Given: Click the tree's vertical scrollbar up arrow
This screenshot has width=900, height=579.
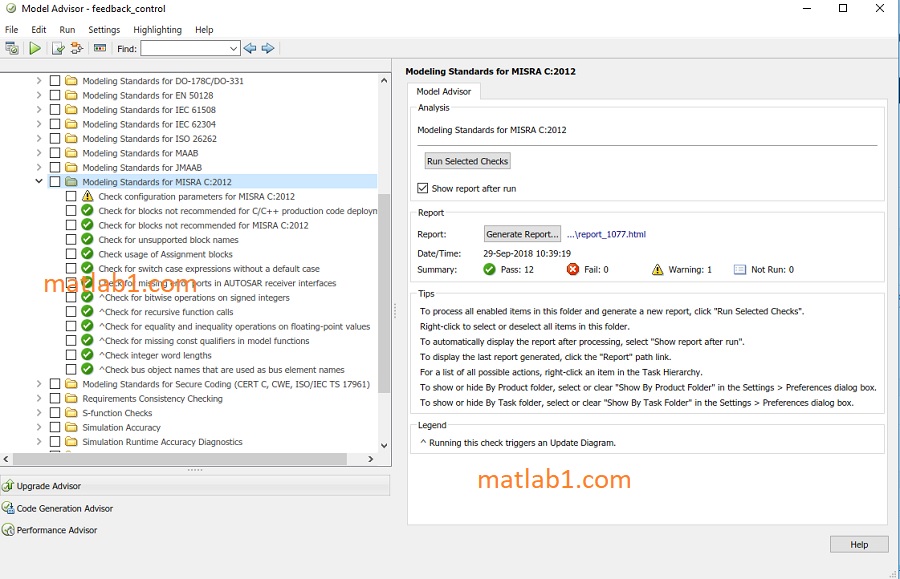Looking at the screenshot, I should 384,81.
